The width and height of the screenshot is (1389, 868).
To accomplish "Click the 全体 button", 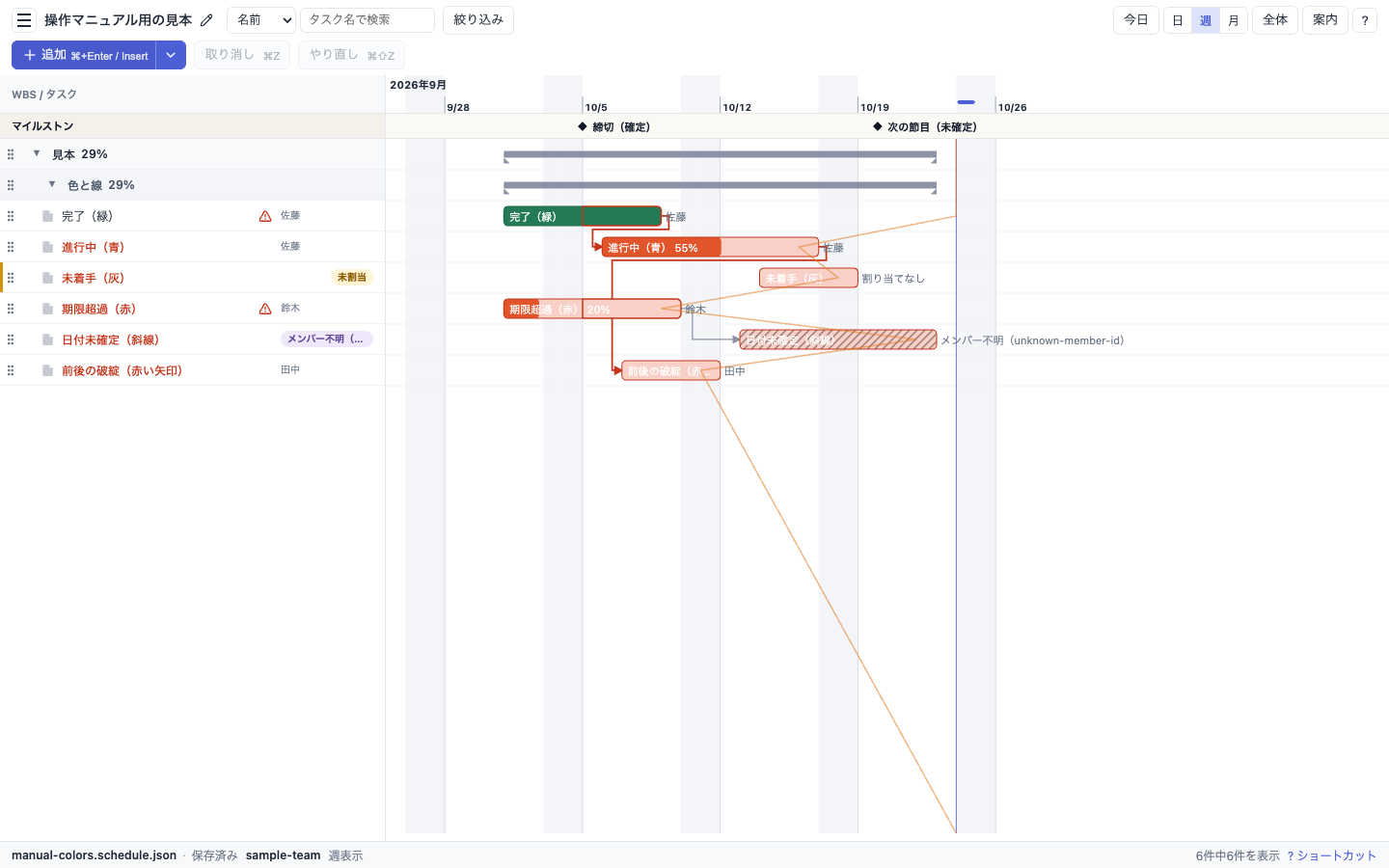I will 1275,20.
